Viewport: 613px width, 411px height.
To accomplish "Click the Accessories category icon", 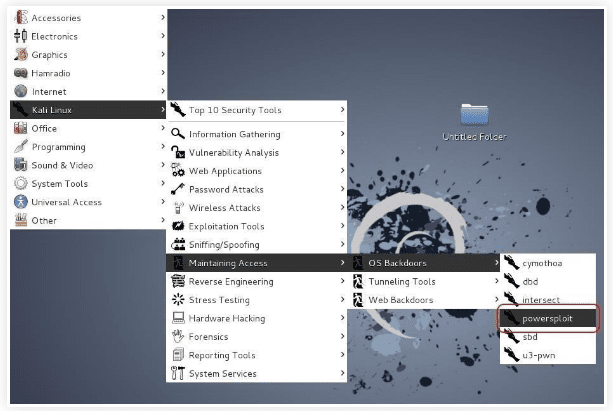I will [20, 18].
